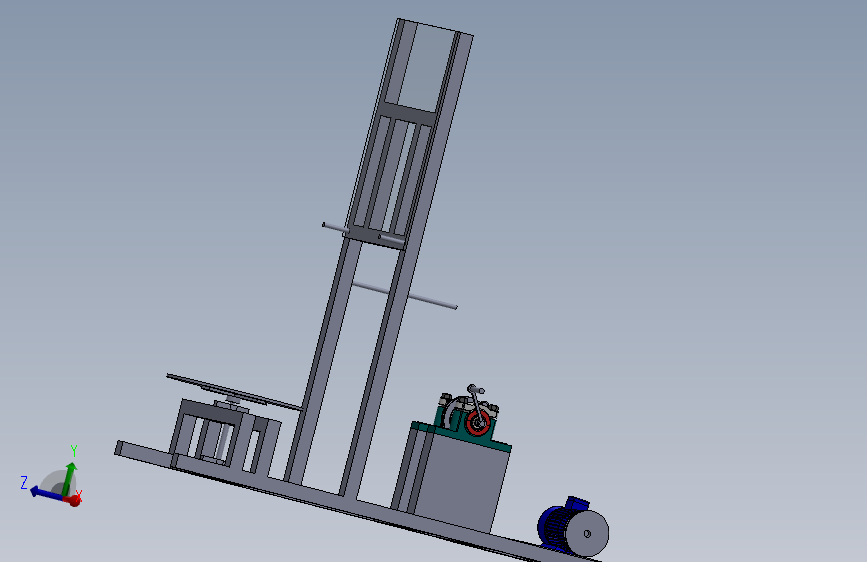This screenshot has height=562, width=867.
Task: Select the blue electric motor body
Action: (x=556, y=525)
